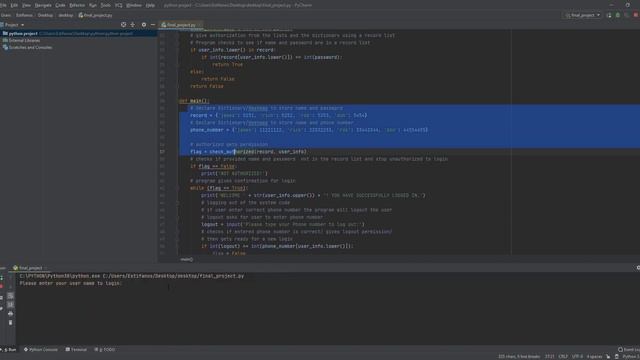Screen dimensions: 640x360
Task: Open the Code menu
Action: click(60, 5)
